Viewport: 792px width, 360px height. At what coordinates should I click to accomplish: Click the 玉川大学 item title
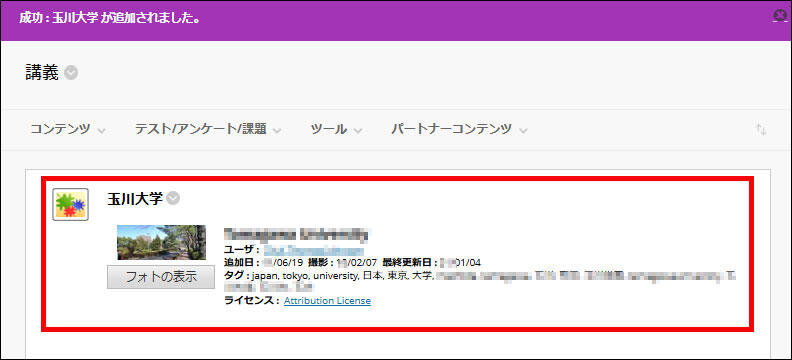tap(135, 199)
